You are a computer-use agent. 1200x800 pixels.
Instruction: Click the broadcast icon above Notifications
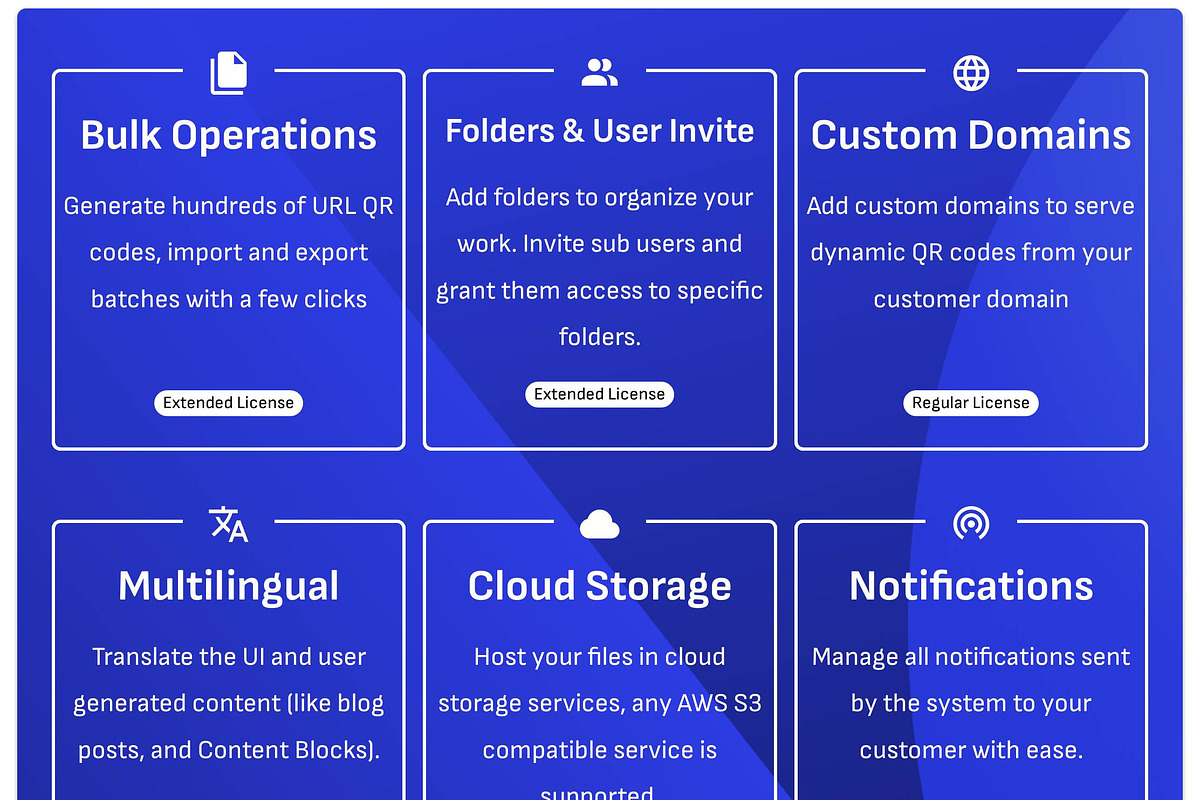pyautogui.click(x=971, y=523)
